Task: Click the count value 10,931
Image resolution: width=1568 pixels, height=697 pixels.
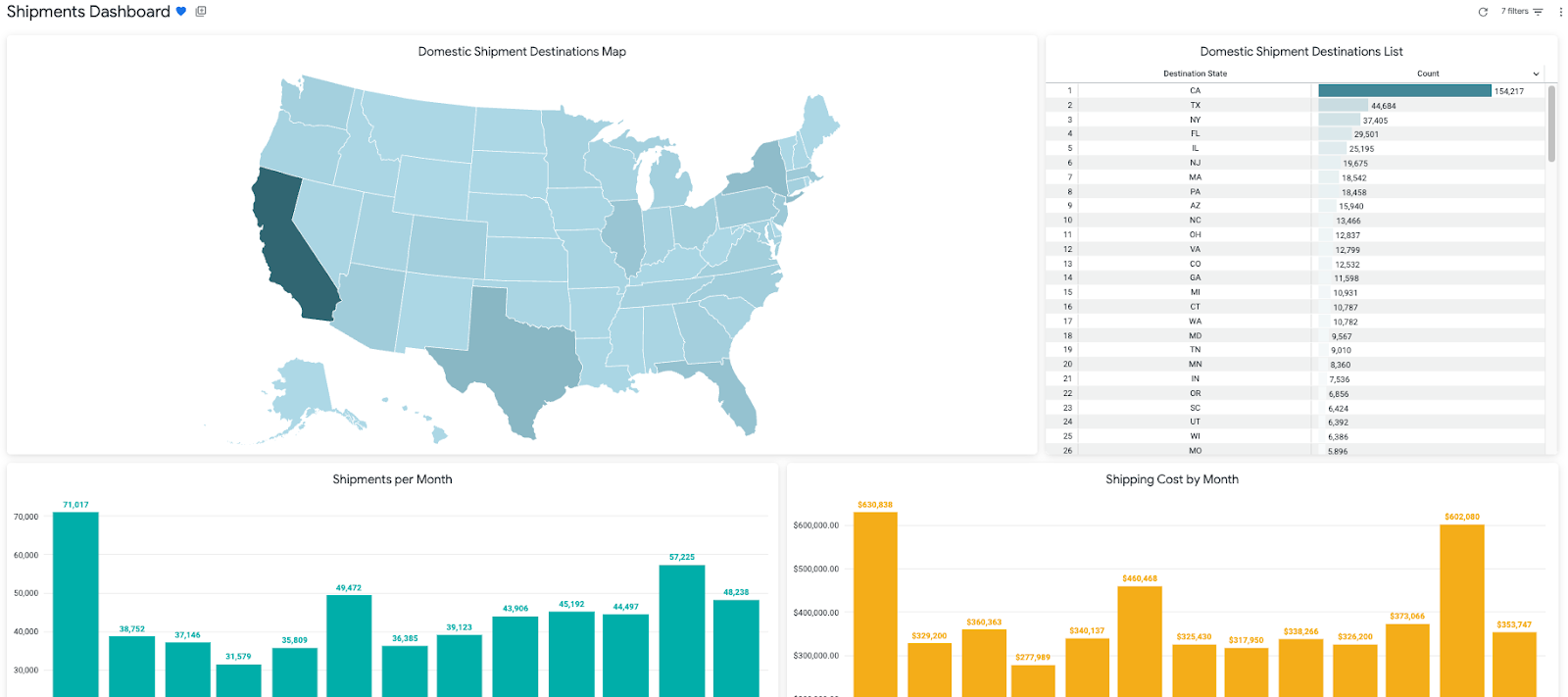Action: (1346, 293)
